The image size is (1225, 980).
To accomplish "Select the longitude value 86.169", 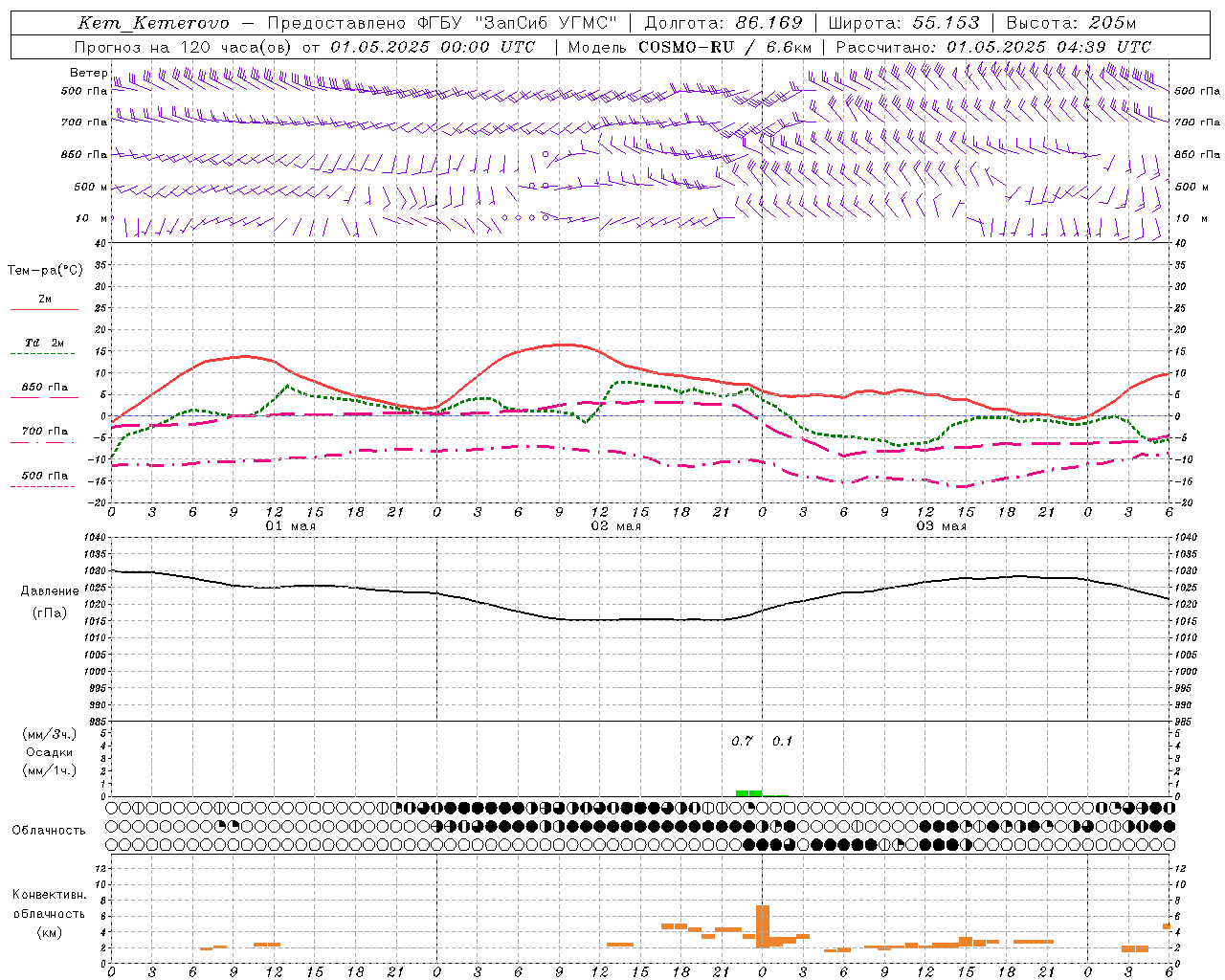I will click(x=769, y=23).
